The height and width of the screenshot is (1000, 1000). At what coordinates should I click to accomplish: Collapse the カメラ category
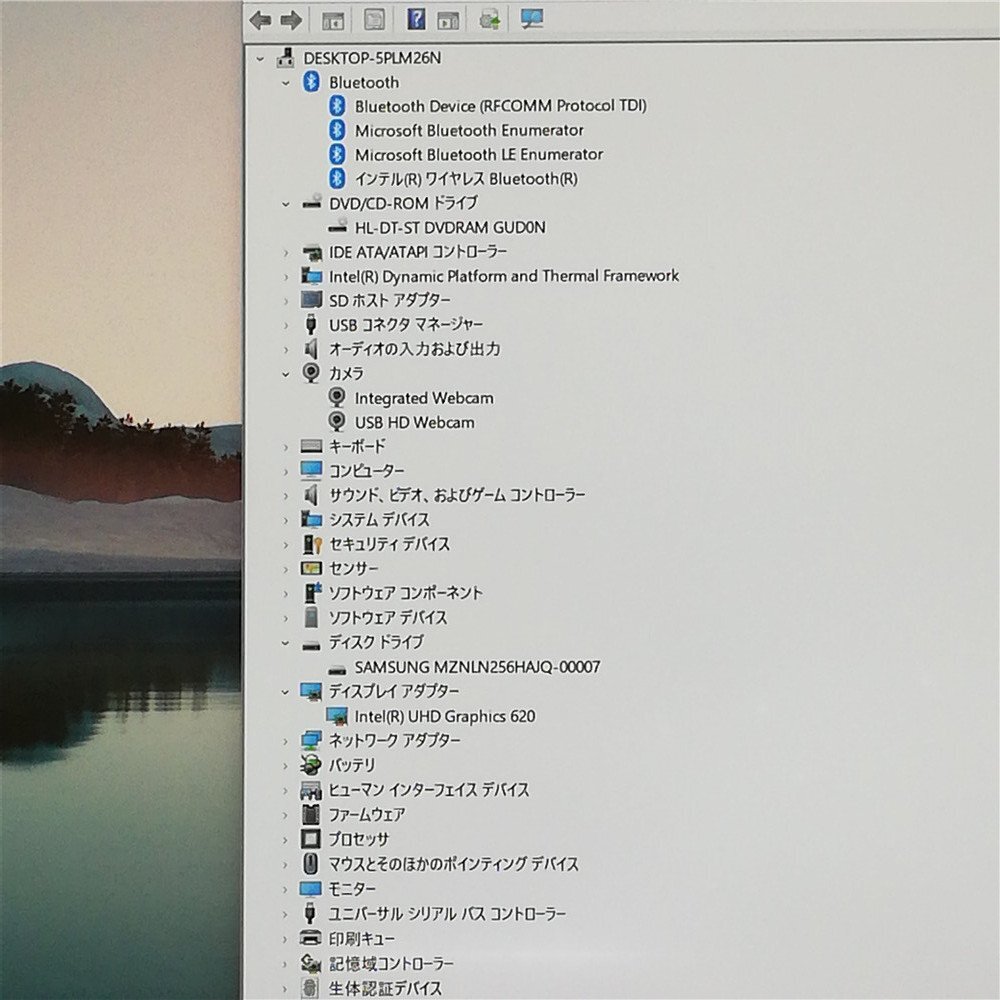tap(286, 374)
